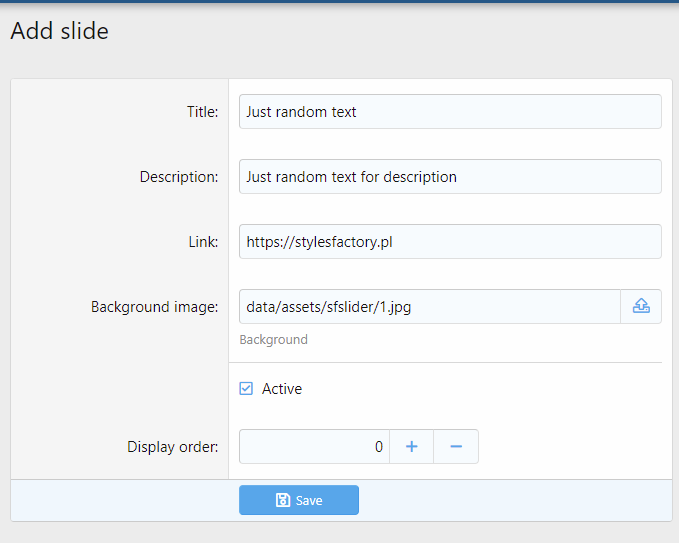Decrease Display order with the minus button
The image size is (679, 543).
coord(456,446)
